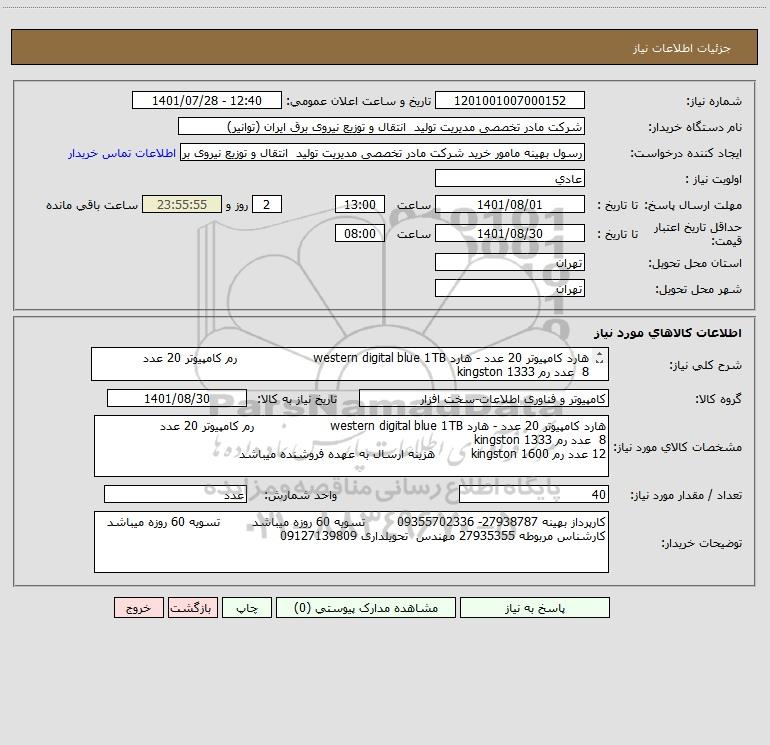770x745 pixels.
Task: Click the countdown timer 23:55:55
Action: [x=182, y=204]
